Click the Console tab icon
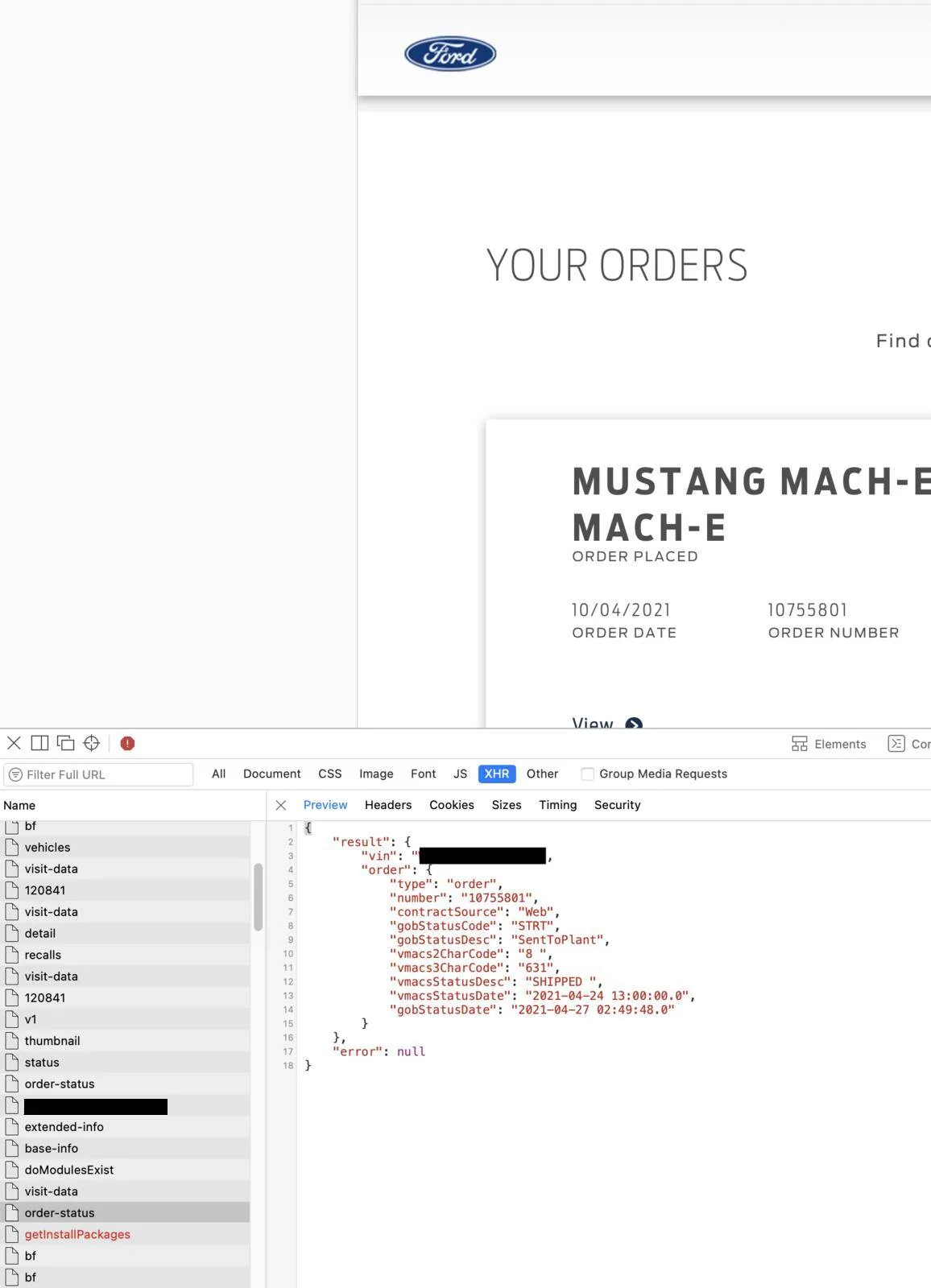The width and height of the screenshot is (931, 1288). [x=896, y=744]
